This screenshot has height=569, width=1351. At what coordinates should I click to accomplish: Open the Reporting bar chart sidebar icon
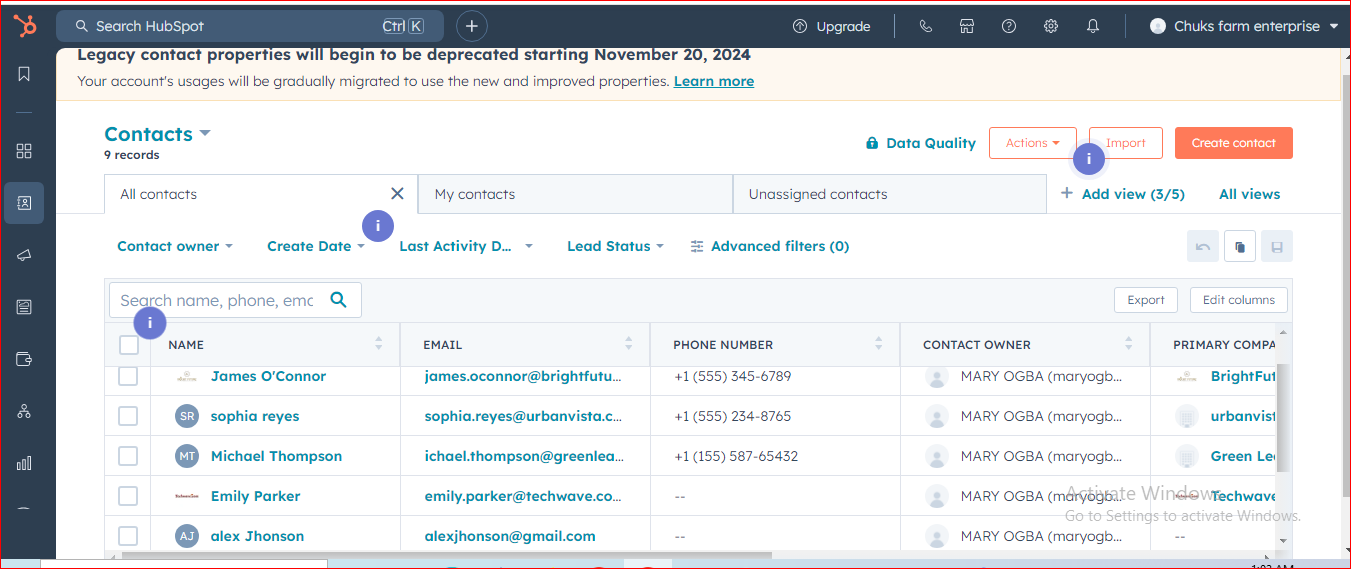[24, 463]
